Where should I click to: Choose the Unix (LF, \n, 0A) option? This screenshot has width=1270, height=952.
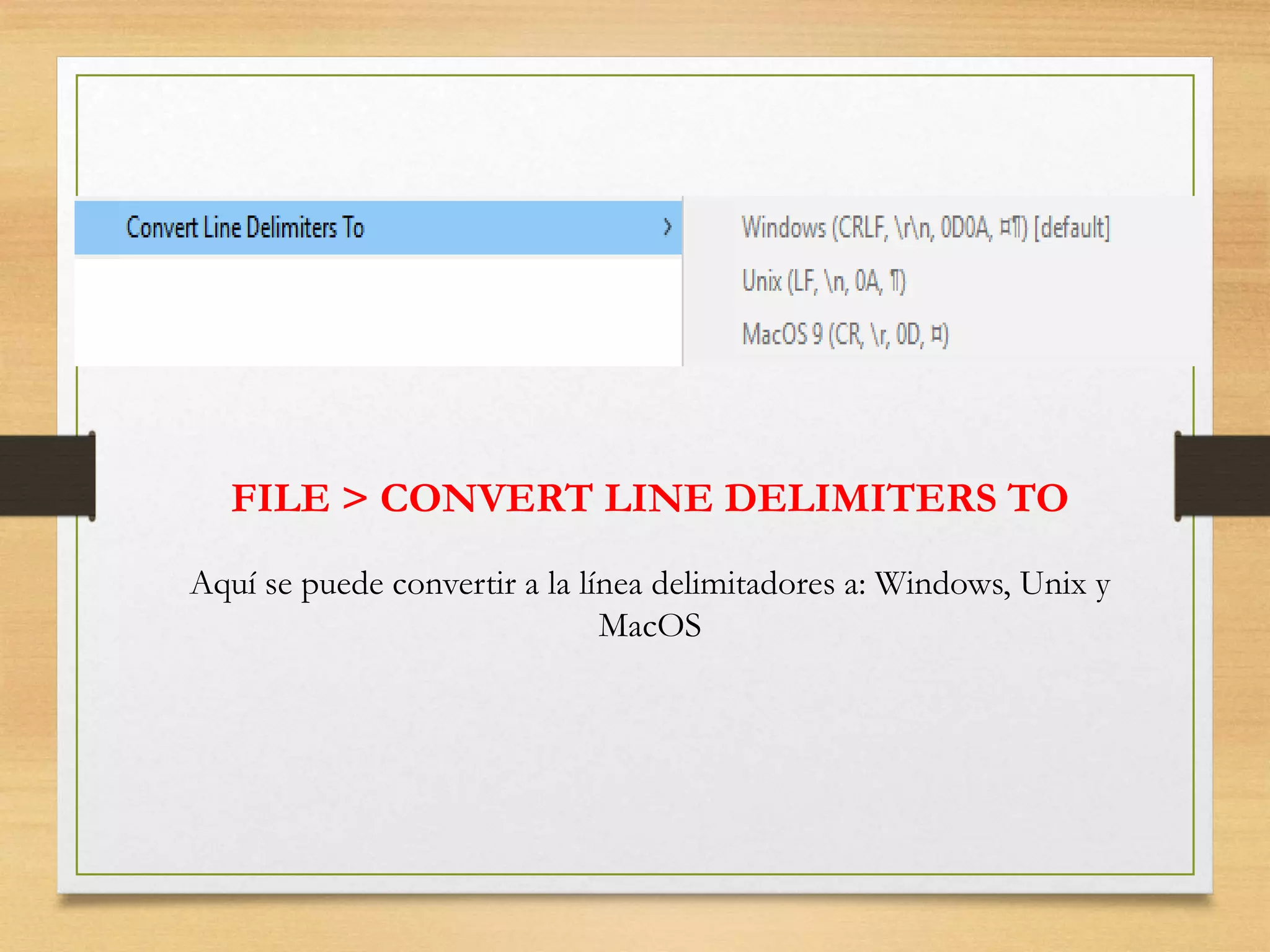824,281
